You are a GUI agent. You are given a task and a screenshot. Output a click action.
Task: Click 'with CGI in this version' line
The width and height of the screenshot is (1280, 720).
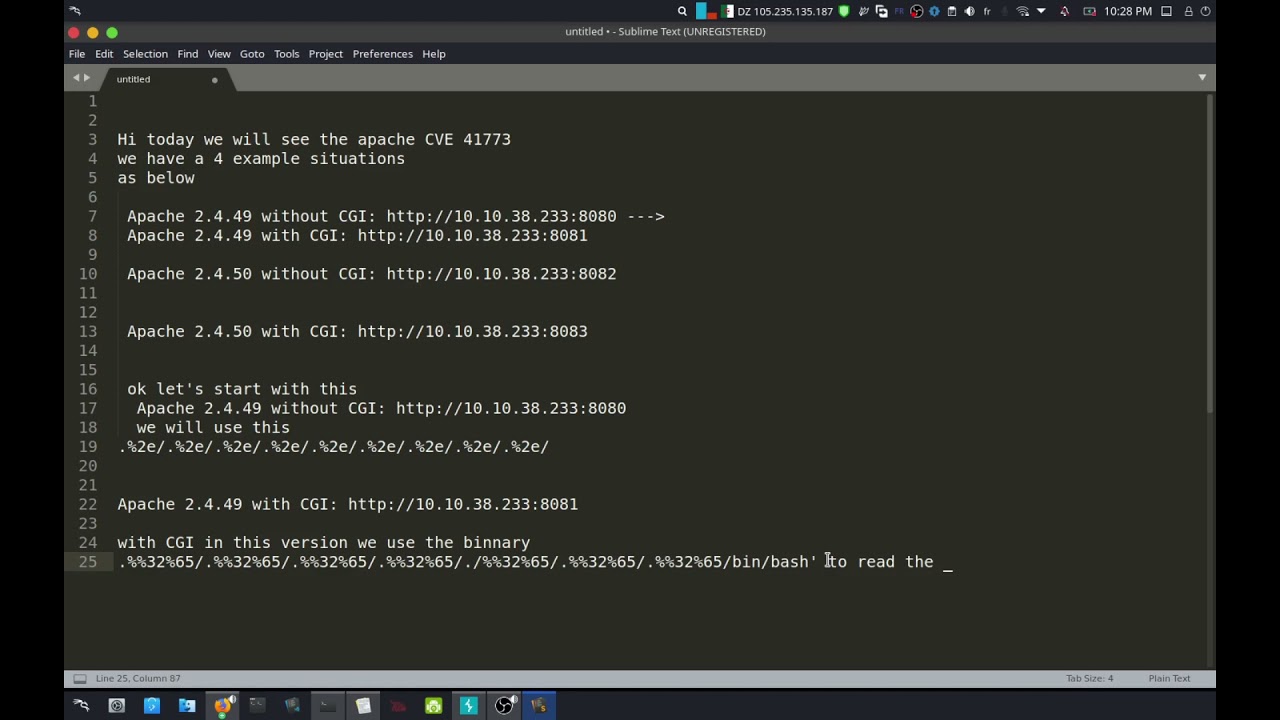tap(324, 542)
